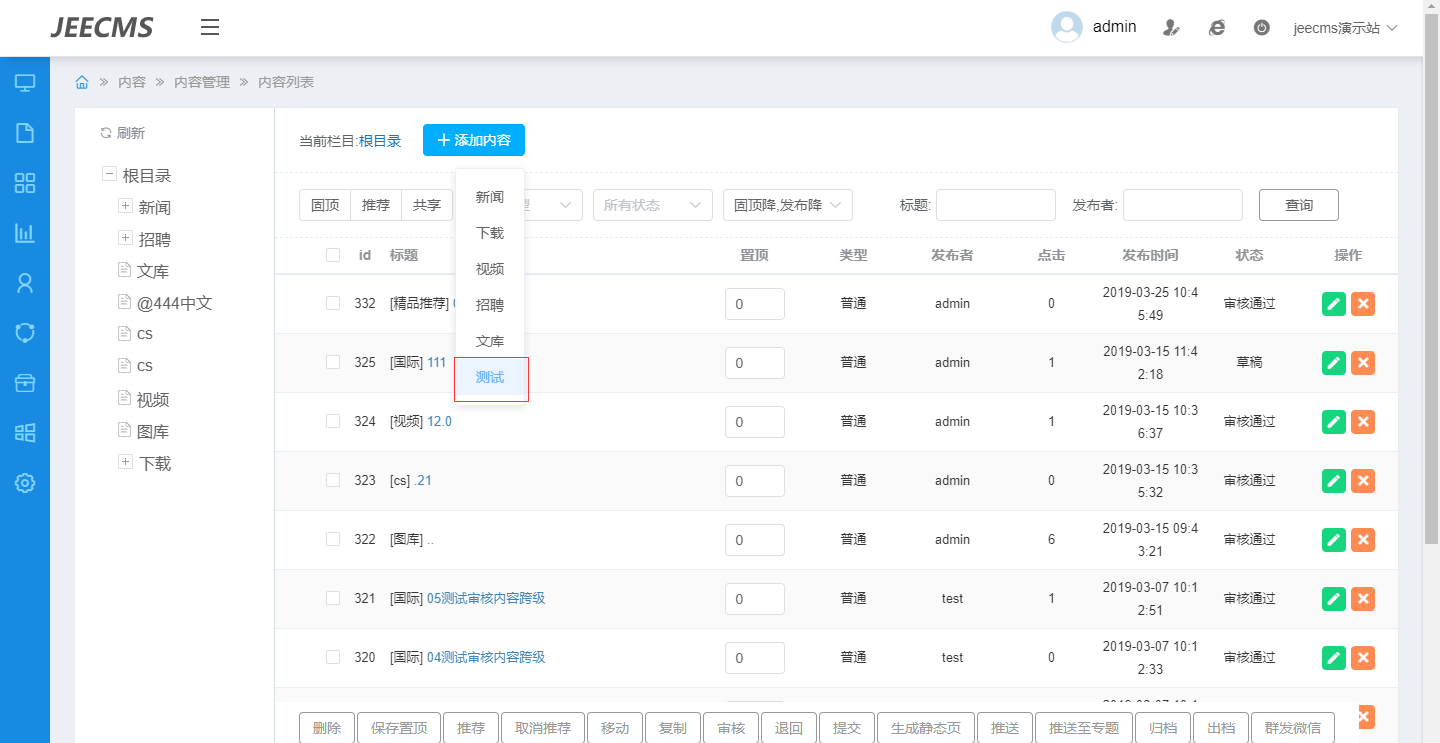The width and height of the screenshot is (1440, 743).
Task: Open the monitor dashboard icon in sidebar
Action: [25, 83]
